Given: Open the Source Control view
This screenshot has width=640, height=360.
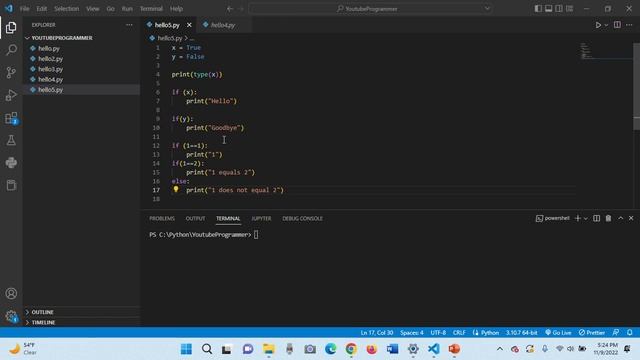Looking at the screenshot, I should (x=11, y=73).
